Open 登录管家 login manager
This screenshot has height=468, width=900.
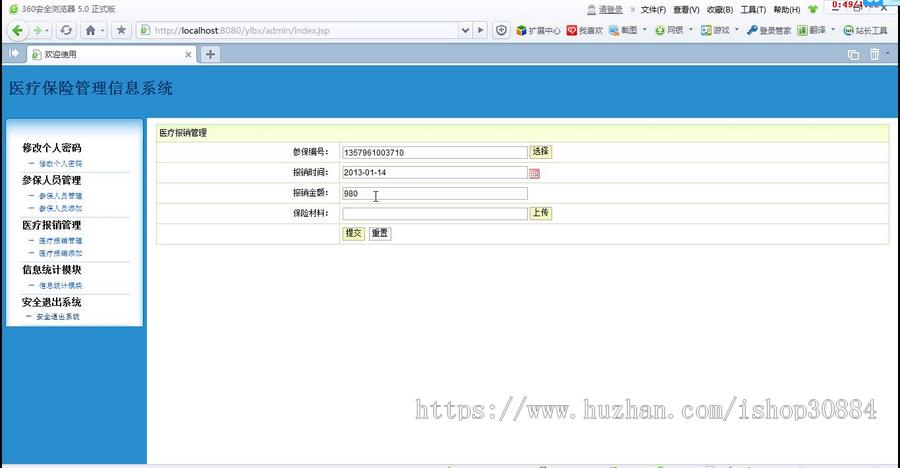pos(769,30)
